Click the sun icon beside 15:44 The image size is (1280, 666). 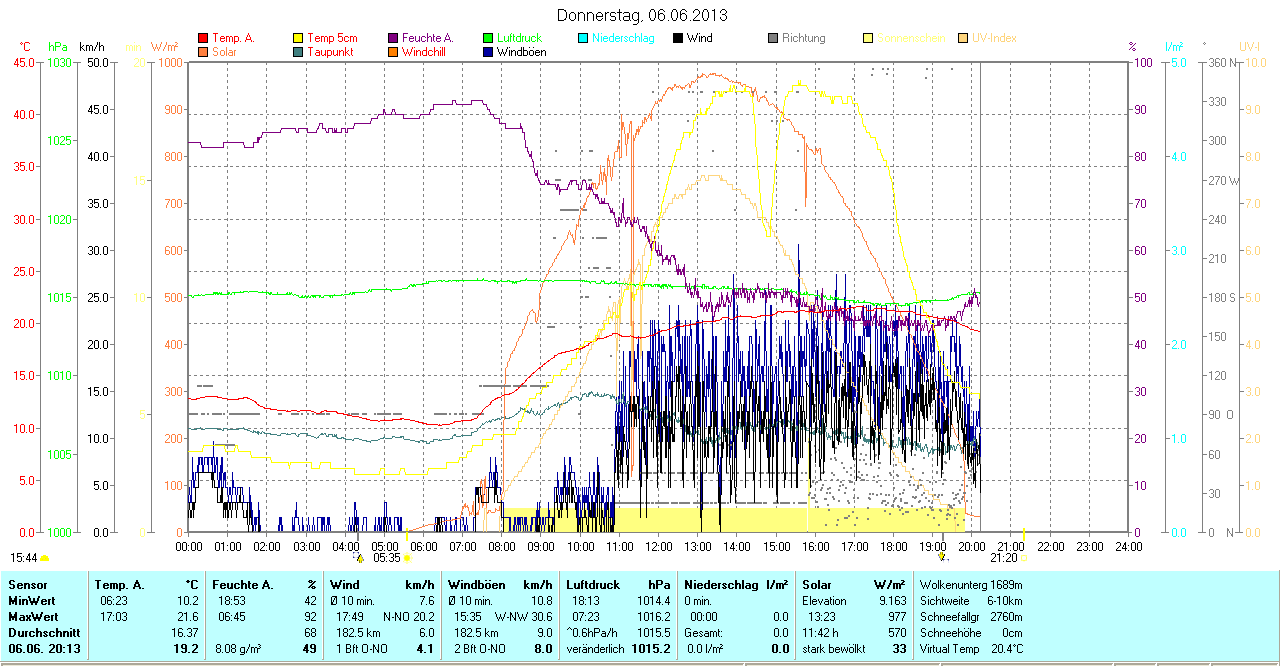[45, 558]
